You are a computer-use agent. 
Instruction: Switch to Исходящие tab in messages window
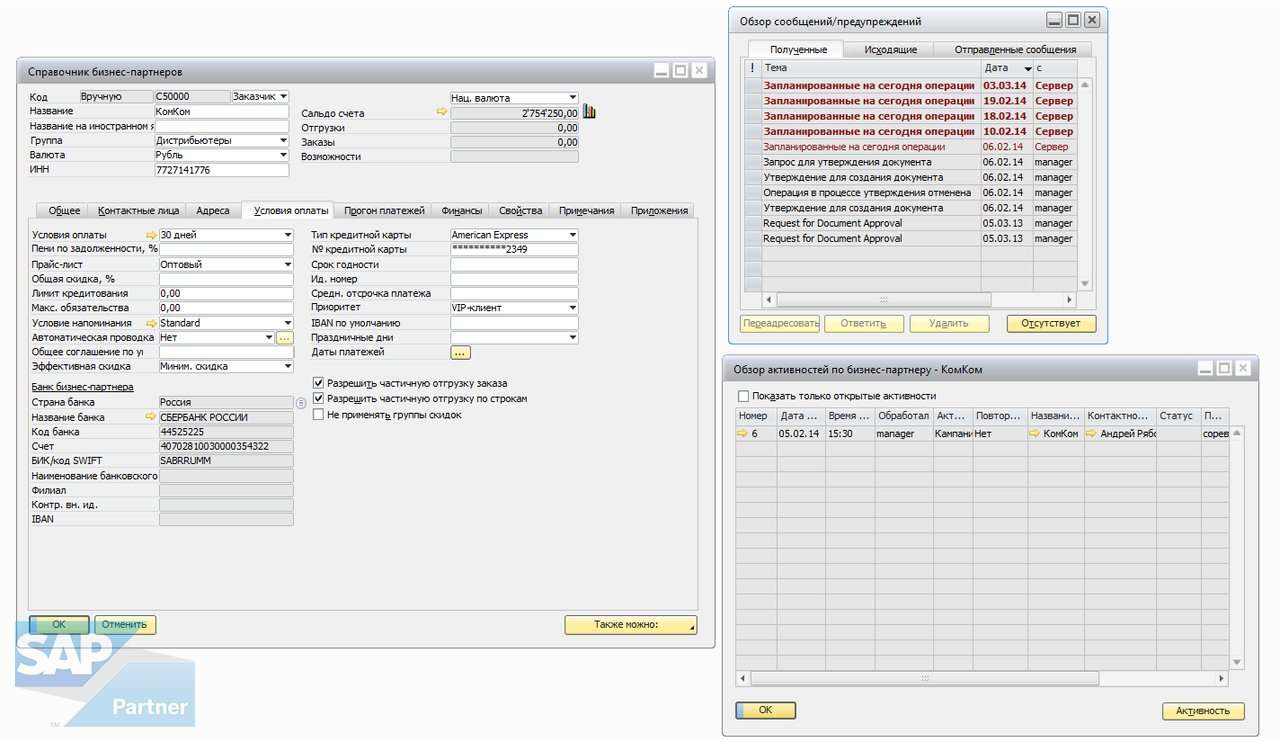point(890,49)
